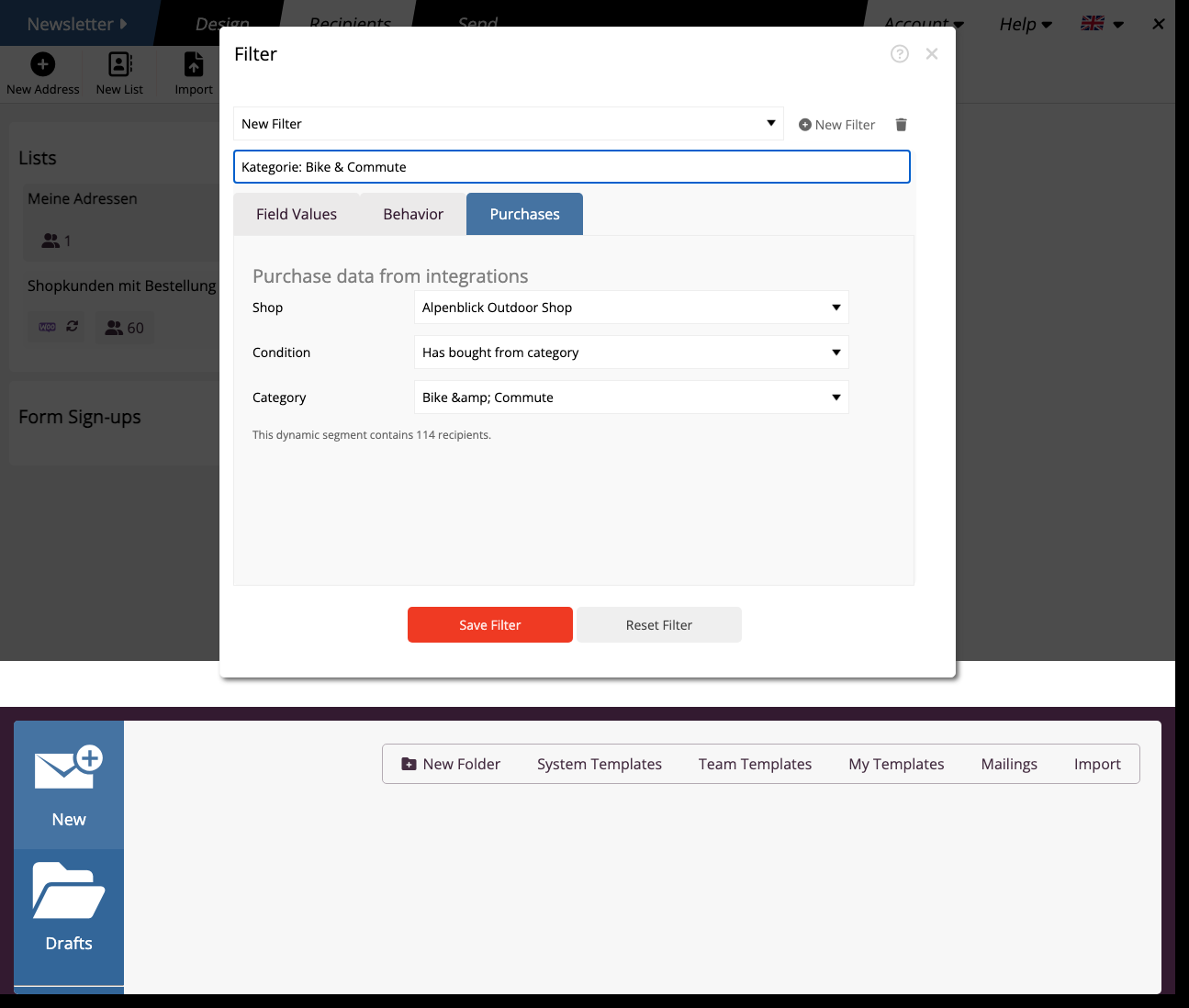Open System Templates
Screen dimensions: 1189x1008
click(x=600, y=764)
